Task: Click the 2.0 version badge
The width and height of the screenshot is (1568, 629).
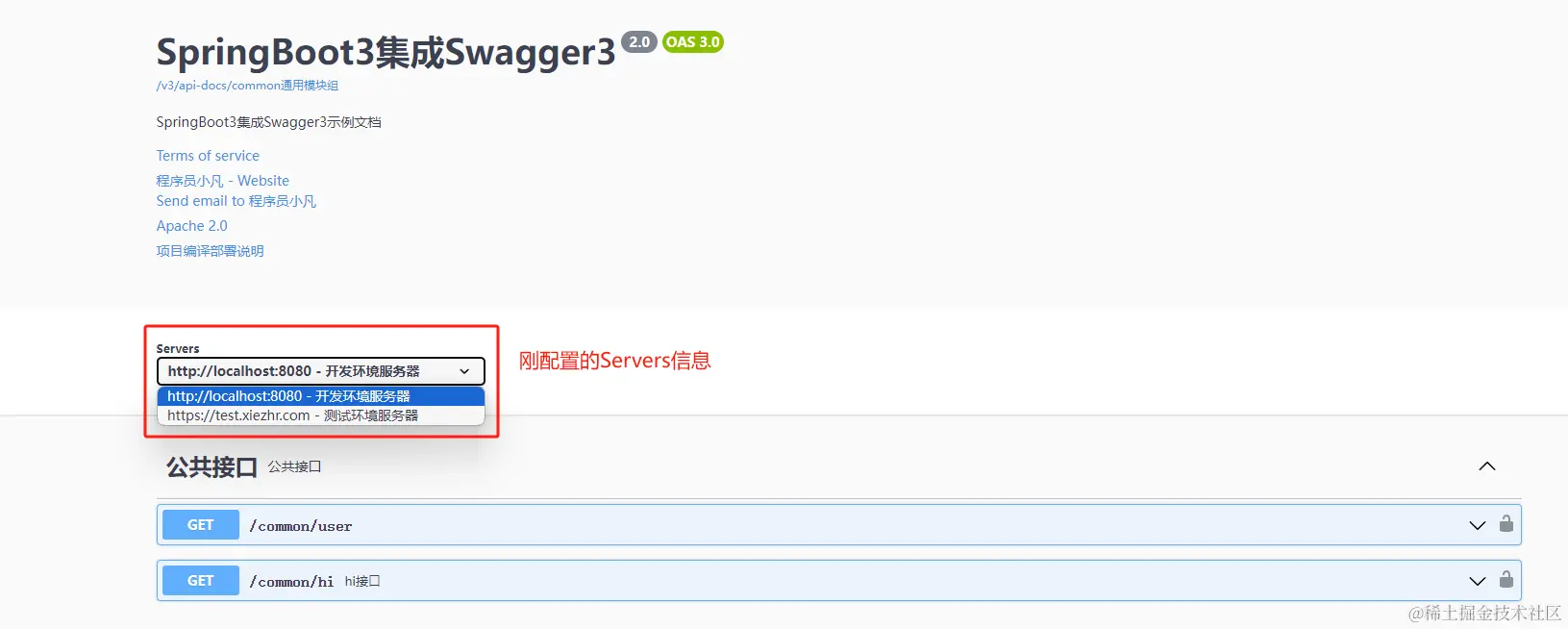Action: (x=639, y=42)
